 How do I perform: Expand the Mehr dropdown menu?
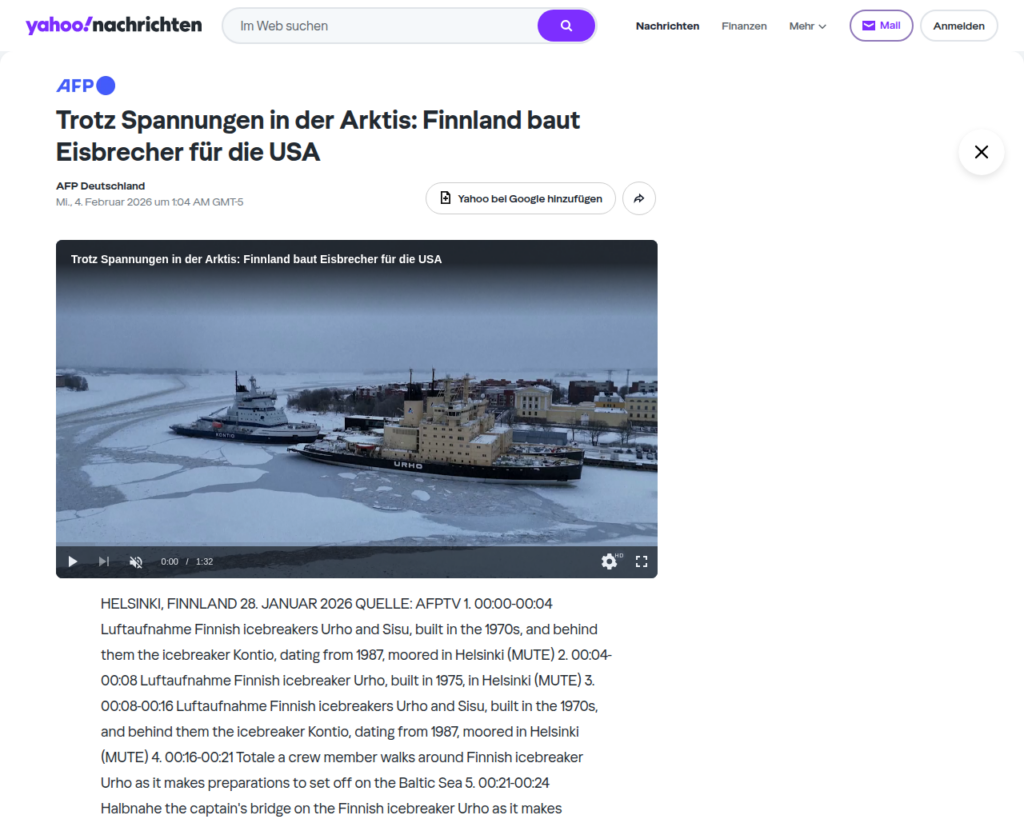(x=807, y=26)
